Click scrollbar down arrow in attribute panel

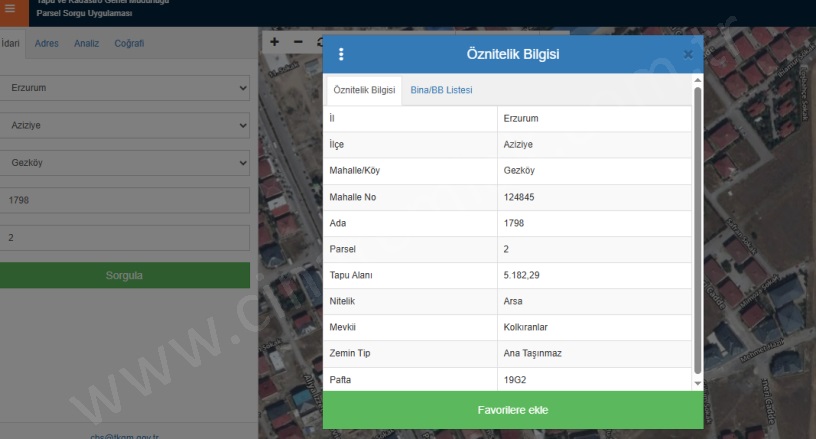698,383
